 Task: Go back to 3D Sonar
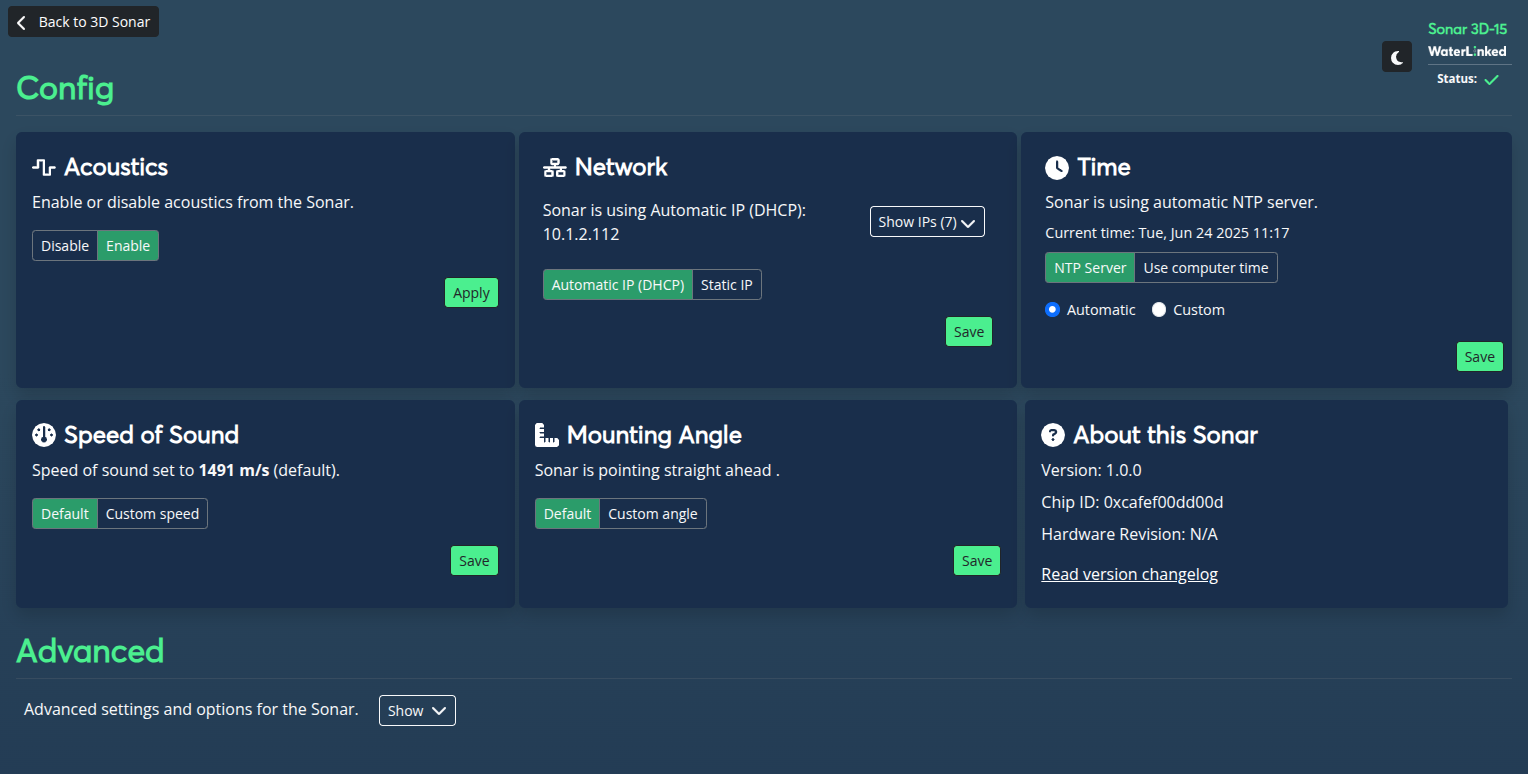(83, 22)
